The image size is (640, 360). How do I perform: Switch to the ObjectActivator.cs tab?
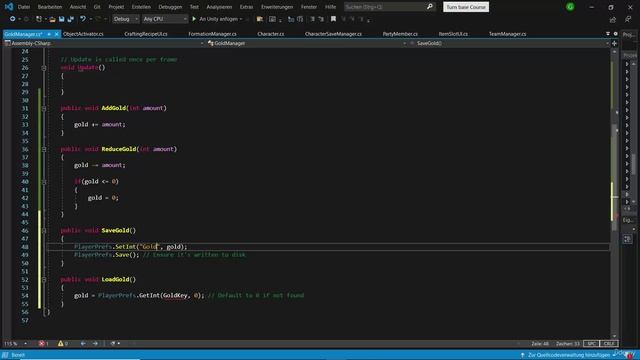(x=83, y=34)
